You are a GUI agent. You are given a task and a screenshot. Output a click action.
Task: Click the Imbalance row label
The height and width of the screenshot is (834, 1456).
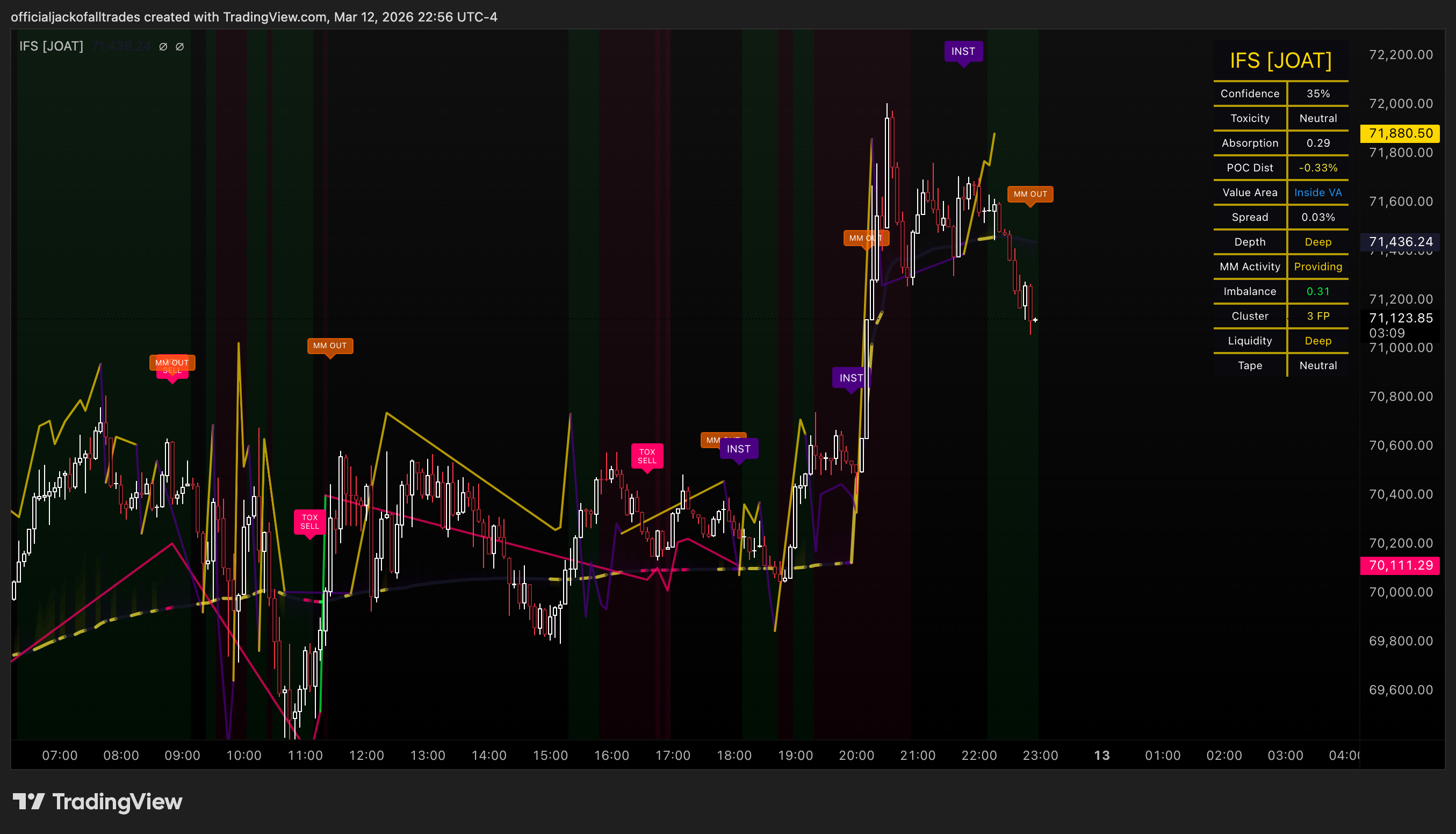(1249, 291)
